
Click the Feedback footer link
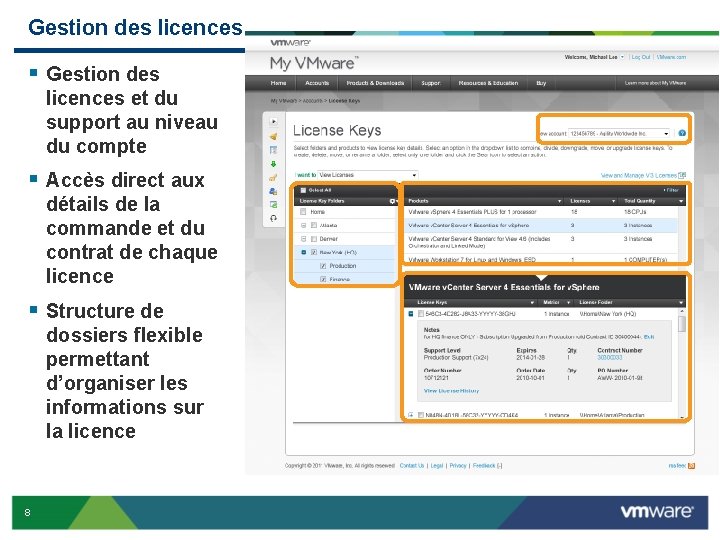click(484, 466)
